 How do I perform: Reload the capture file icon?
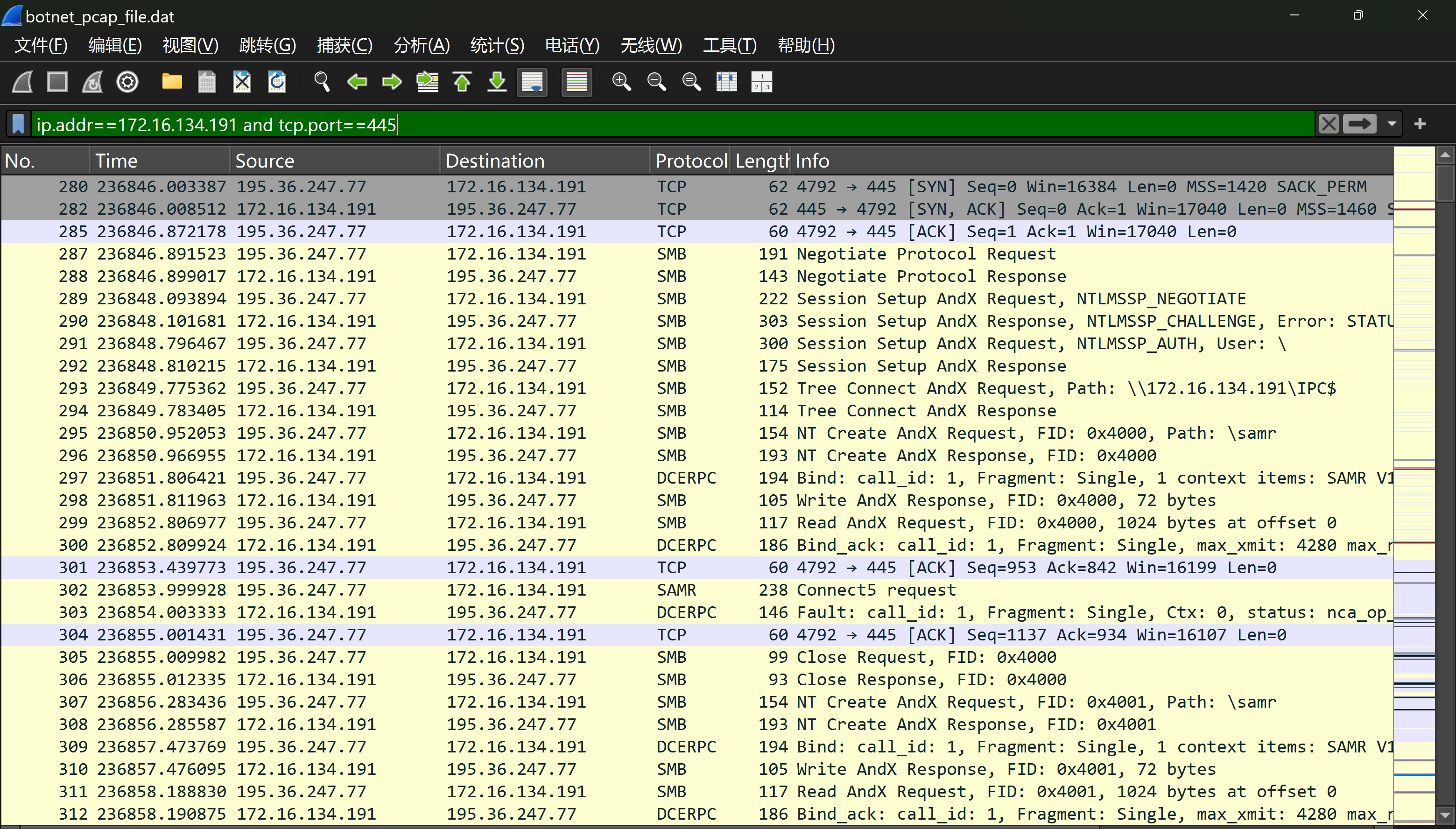(277, 82)
